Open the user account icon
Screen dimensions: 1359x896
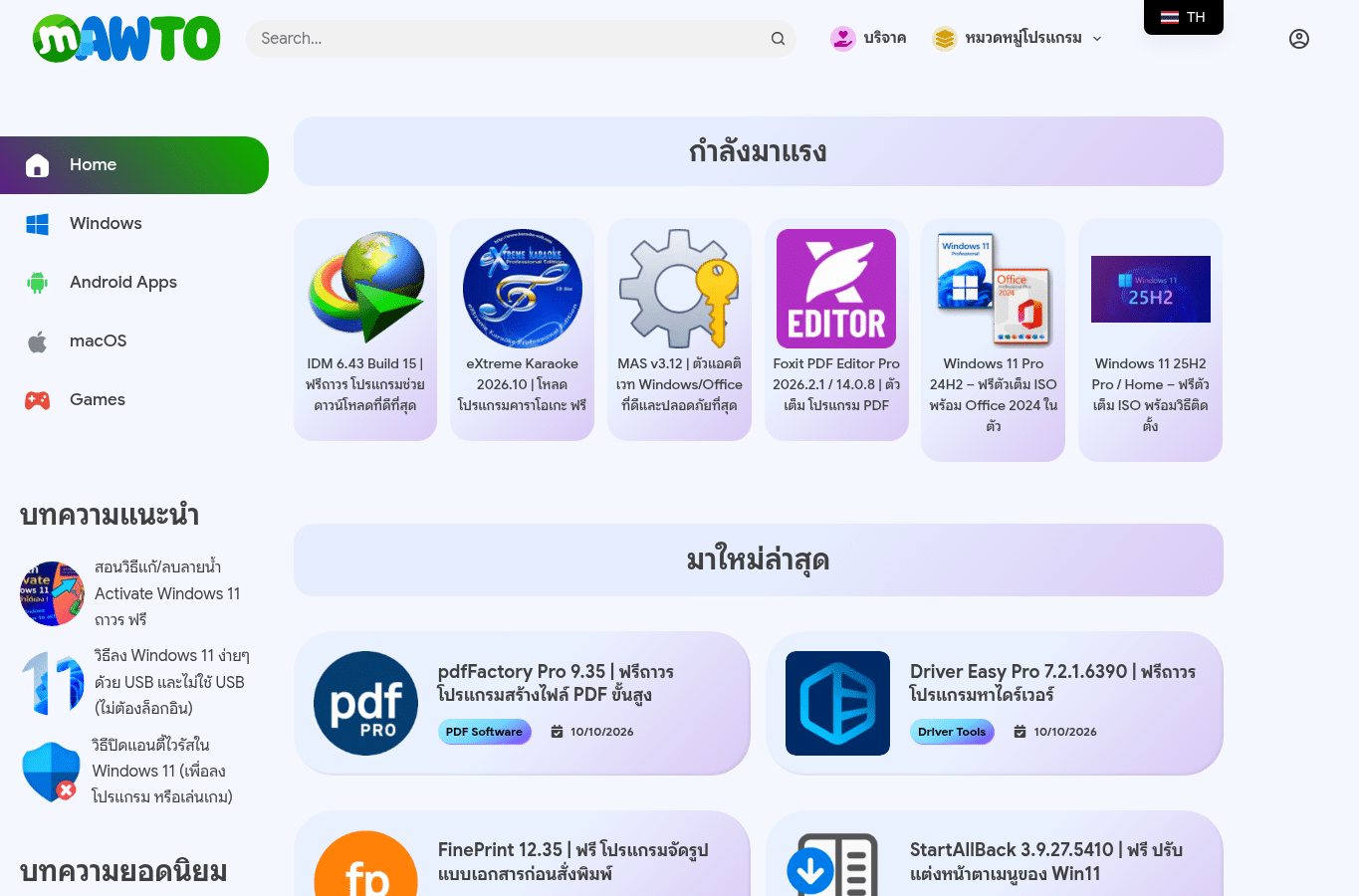click(x=1299, y=39)
